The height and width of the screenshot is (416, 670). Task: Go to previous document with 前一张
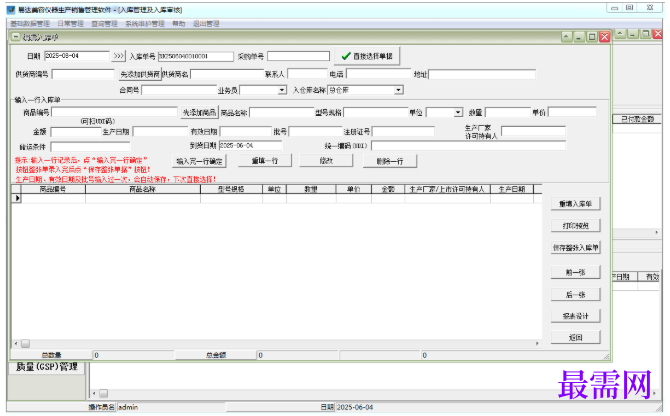click(x=576, y=272)
